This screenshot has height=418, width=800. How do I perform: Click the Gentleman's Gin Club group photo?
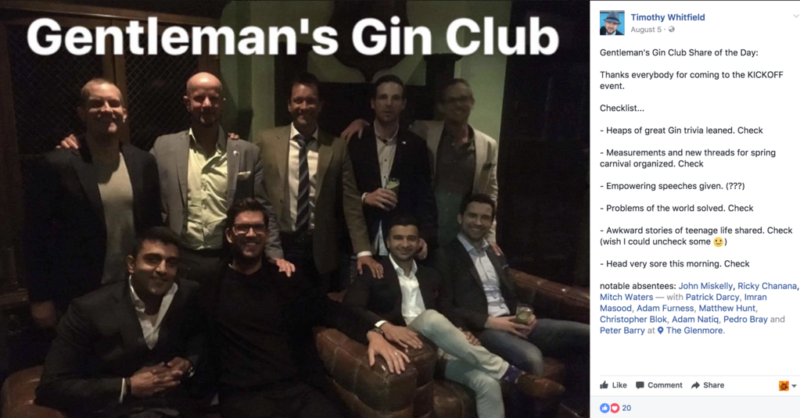295,209
